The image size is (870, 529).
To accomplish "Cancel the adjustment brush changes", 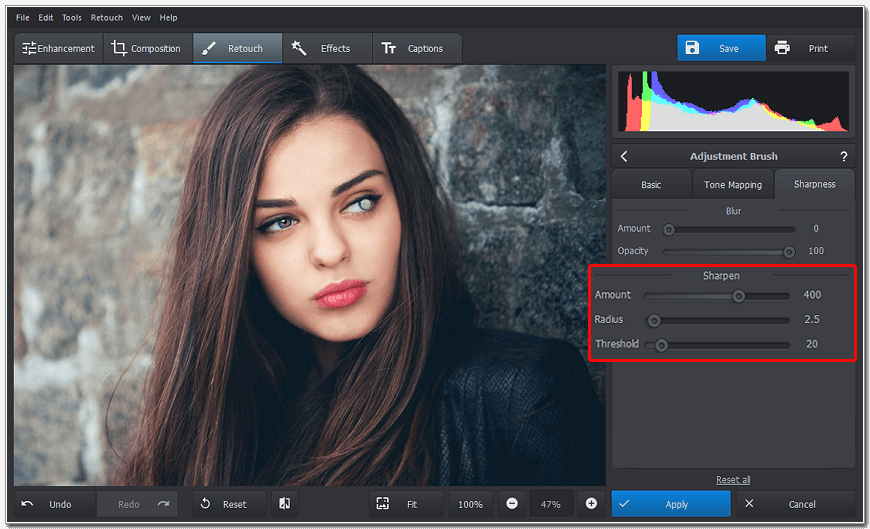I will [796, 504].
